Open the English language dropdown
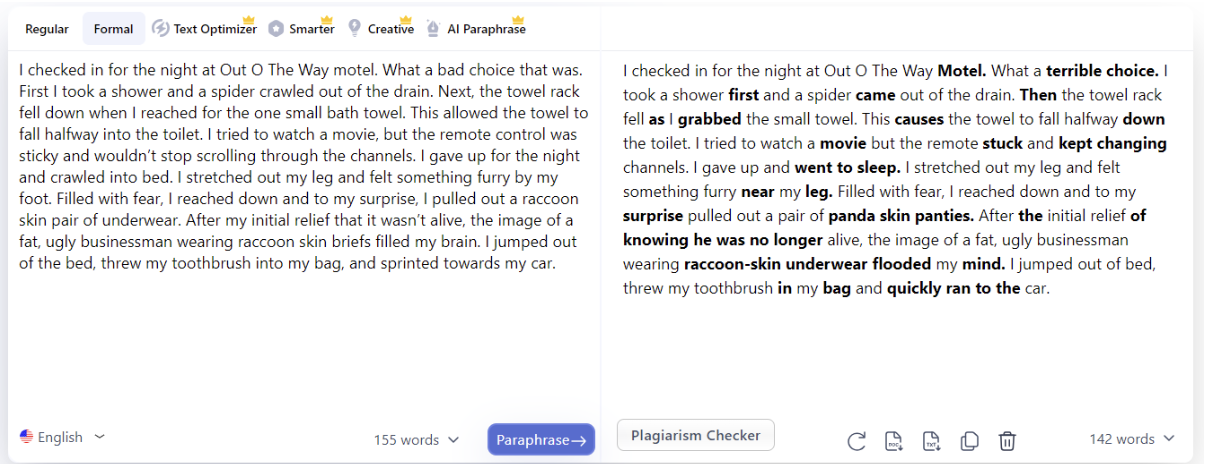 click(x=64, y=437)
